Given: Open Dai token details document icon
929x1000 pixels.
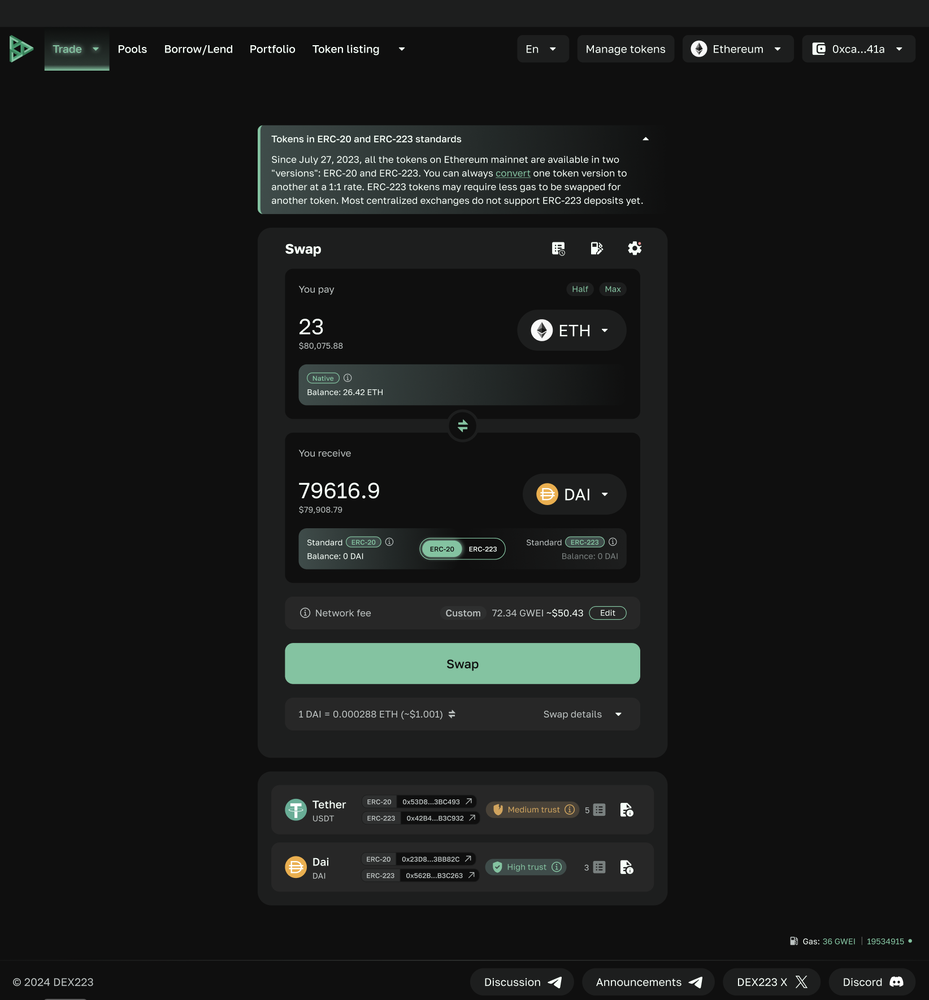Looking at the screenshot, I should click(x=627, y=867).
